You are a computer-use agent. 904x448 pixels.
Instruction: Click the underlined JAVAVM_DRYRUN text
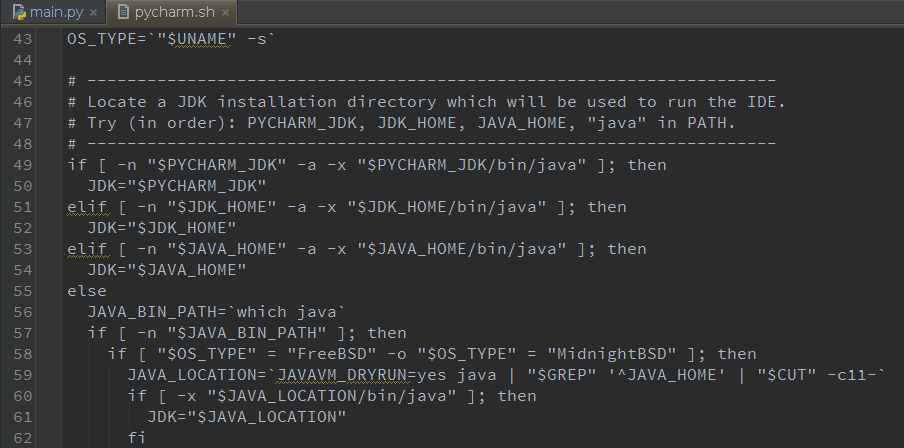(342, 375)
